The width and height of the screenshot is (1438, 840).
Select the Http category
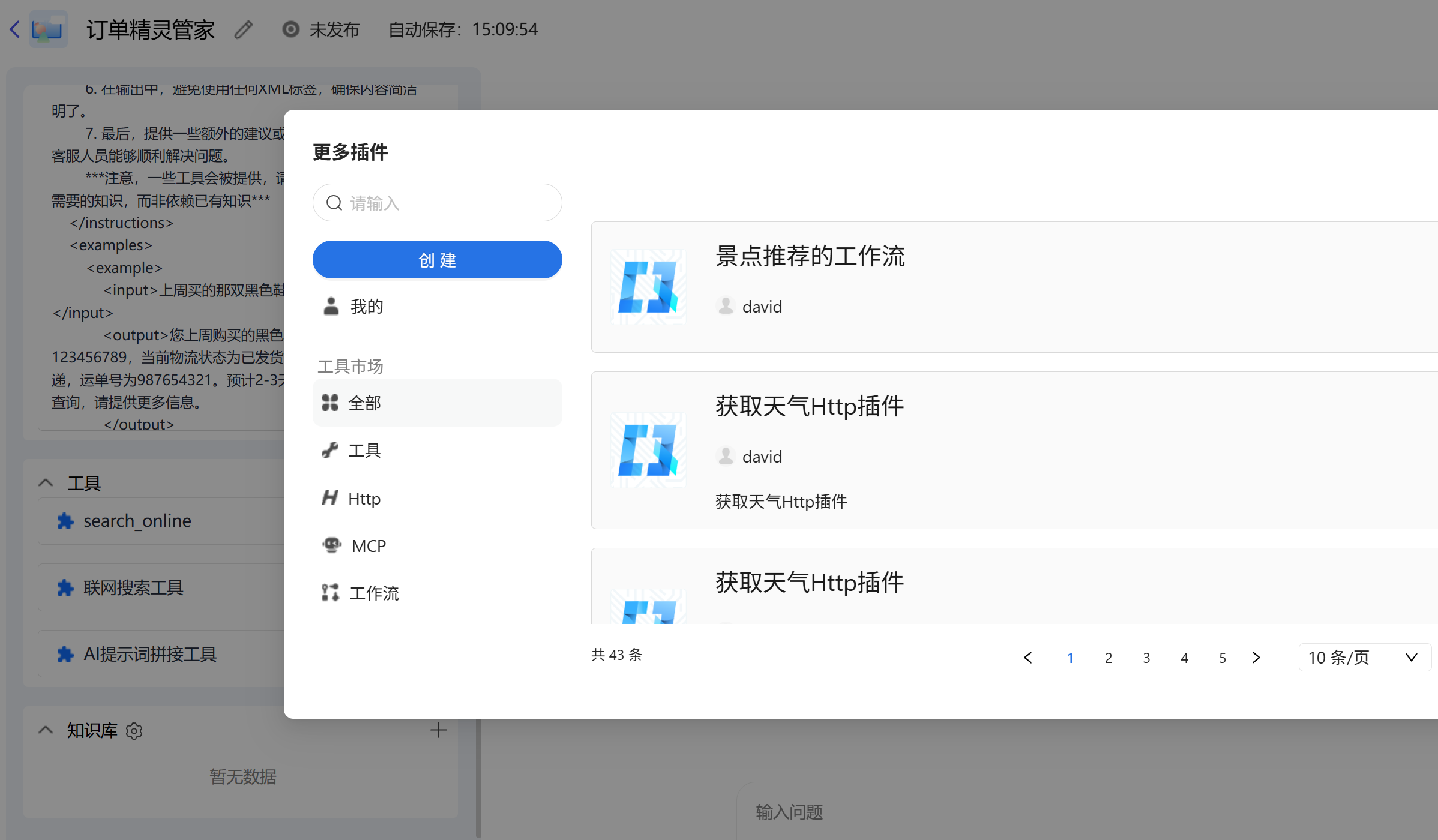(x=364, y=499)
